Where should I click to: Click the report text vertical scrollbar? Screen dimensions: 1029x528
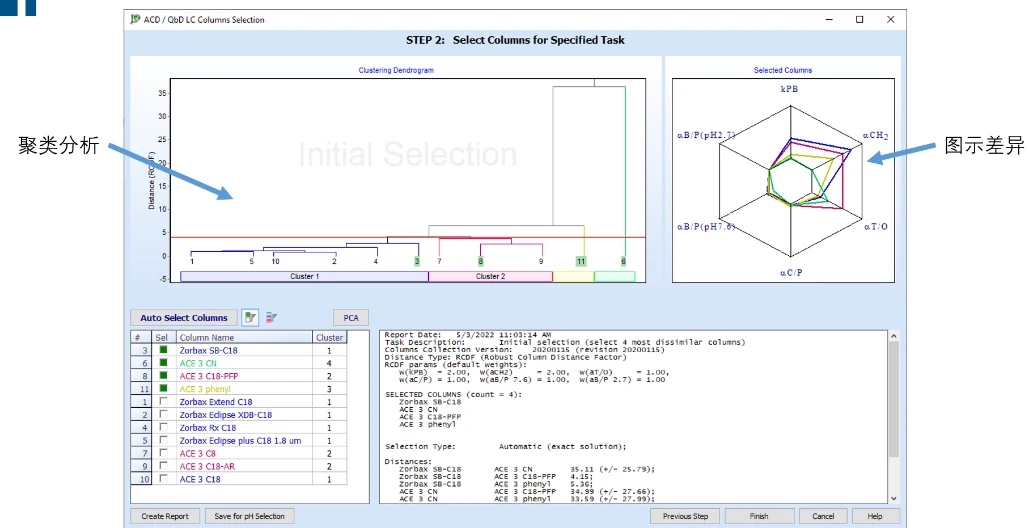[x=894, y=417]
